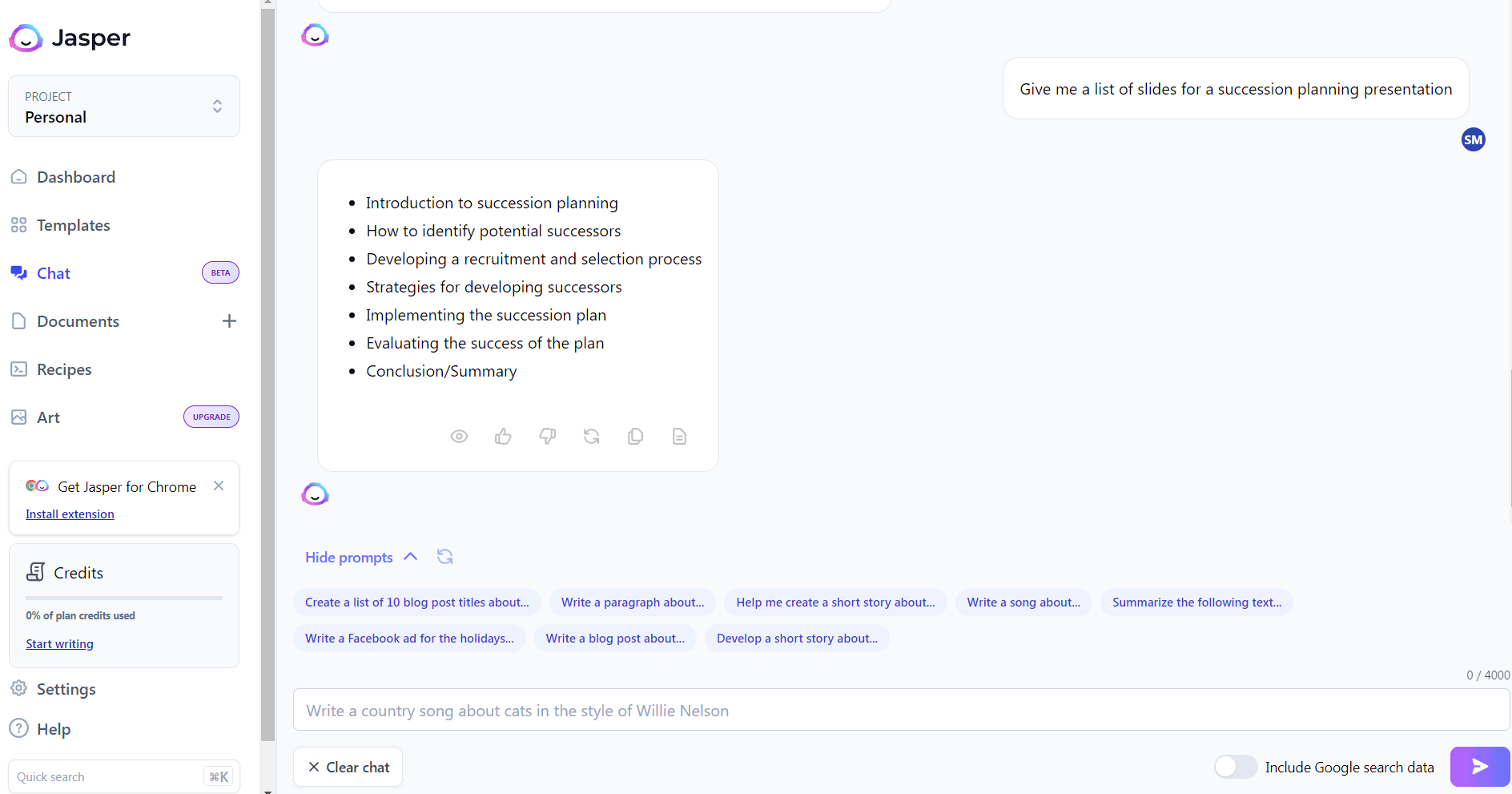Send the chat message
This screenshot has height=794, width=1512.
click(1480, 767)
